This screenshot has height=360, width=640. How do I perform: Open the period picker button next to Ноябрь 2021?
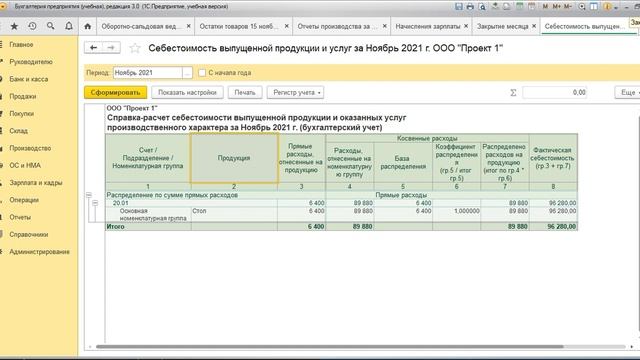187,73
